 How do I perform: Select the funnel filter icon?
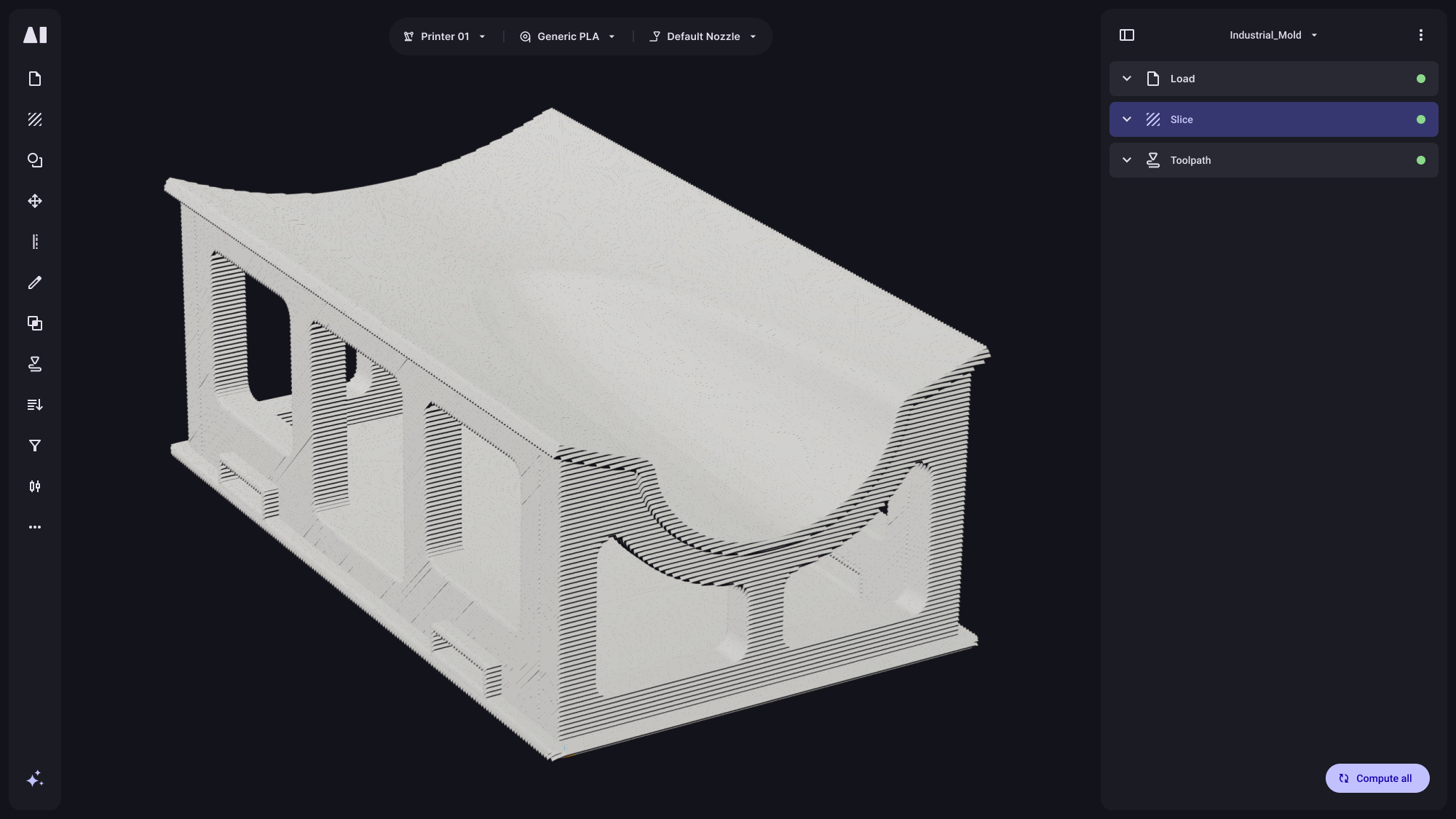pos(35,446)
